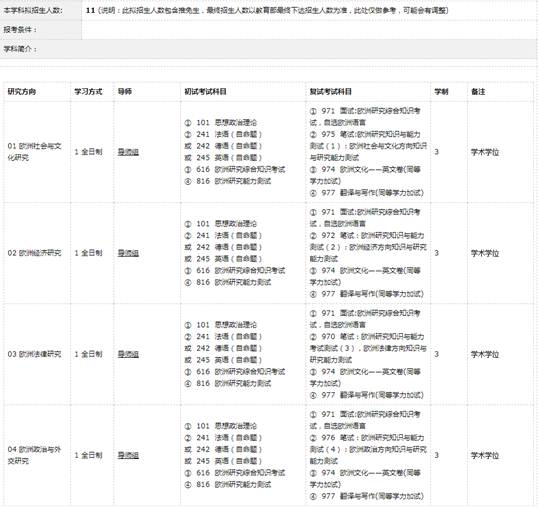Click the bold enrollment number 11

click(90, 10)
